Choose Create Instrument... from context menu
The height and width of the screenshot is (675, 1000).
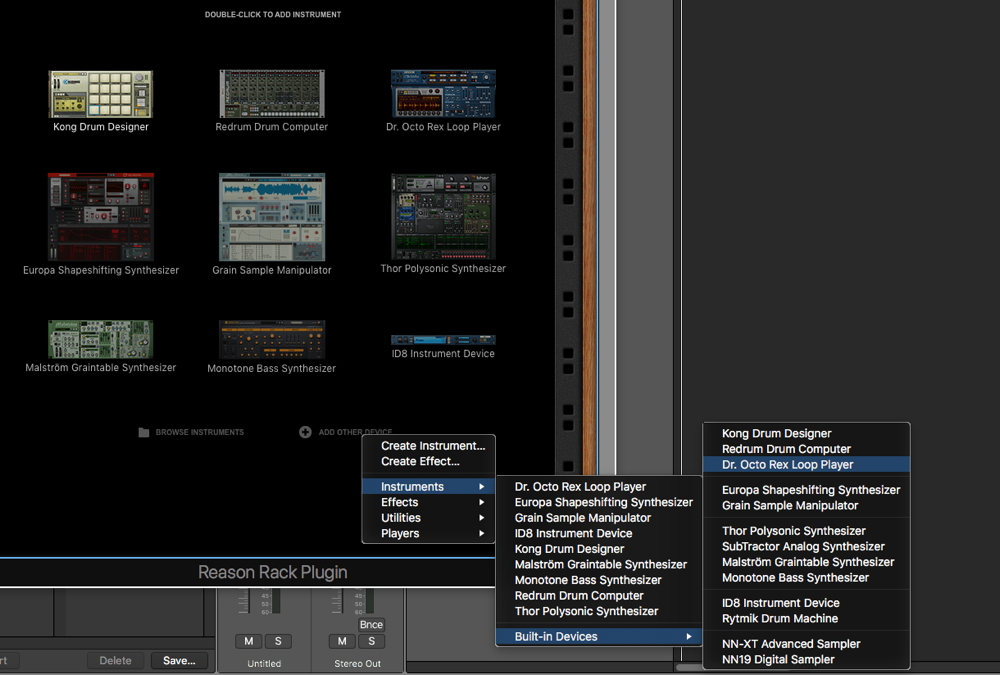432,446
